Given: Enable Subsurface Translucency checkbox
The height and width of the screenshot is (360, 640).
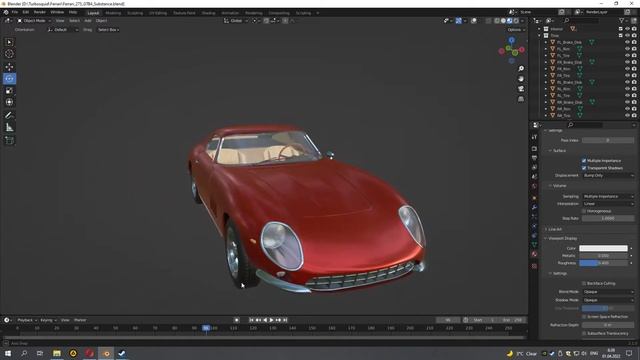Looking at the screenshot, I should pyautogui.click(x=584, y=333).
